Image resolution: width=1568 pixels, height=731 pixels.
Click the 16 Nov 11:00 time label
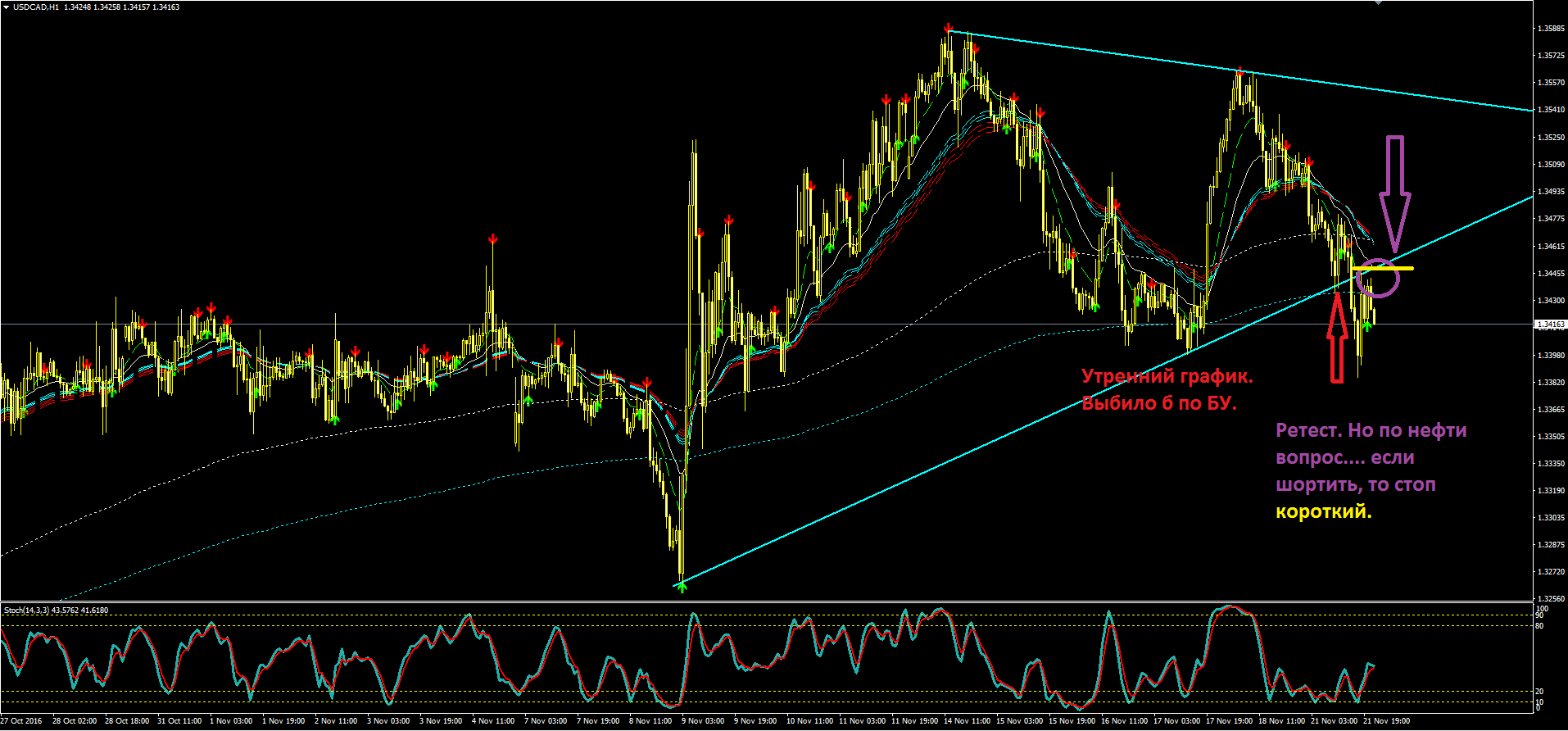point(1123,721)
